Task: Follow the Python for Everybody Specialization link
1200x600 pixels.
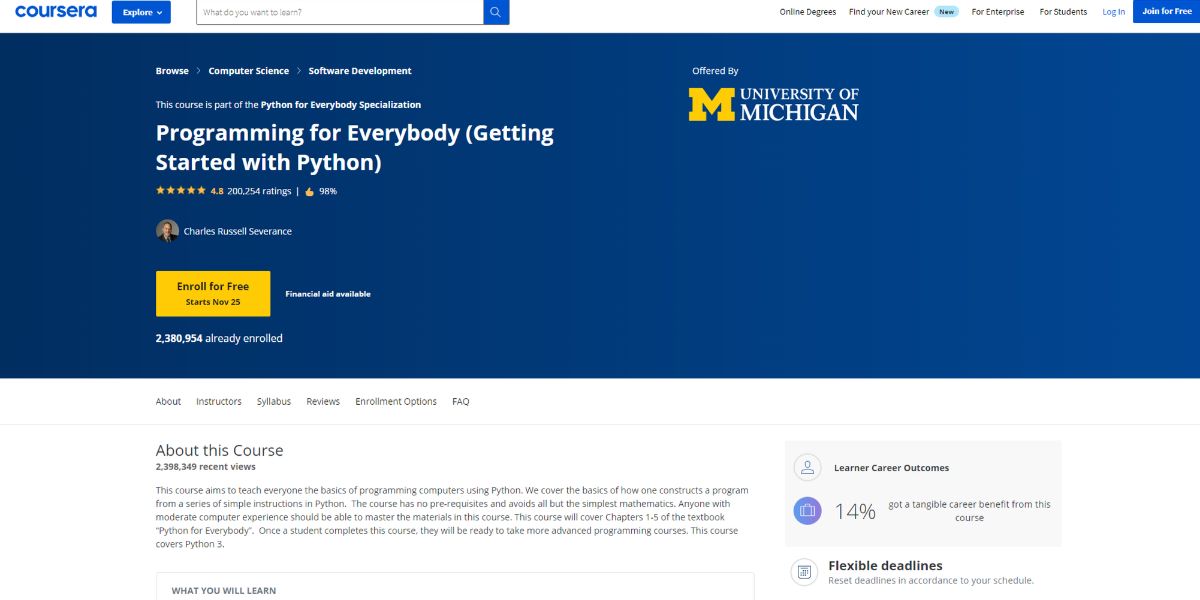Action: tap(340, 104)
